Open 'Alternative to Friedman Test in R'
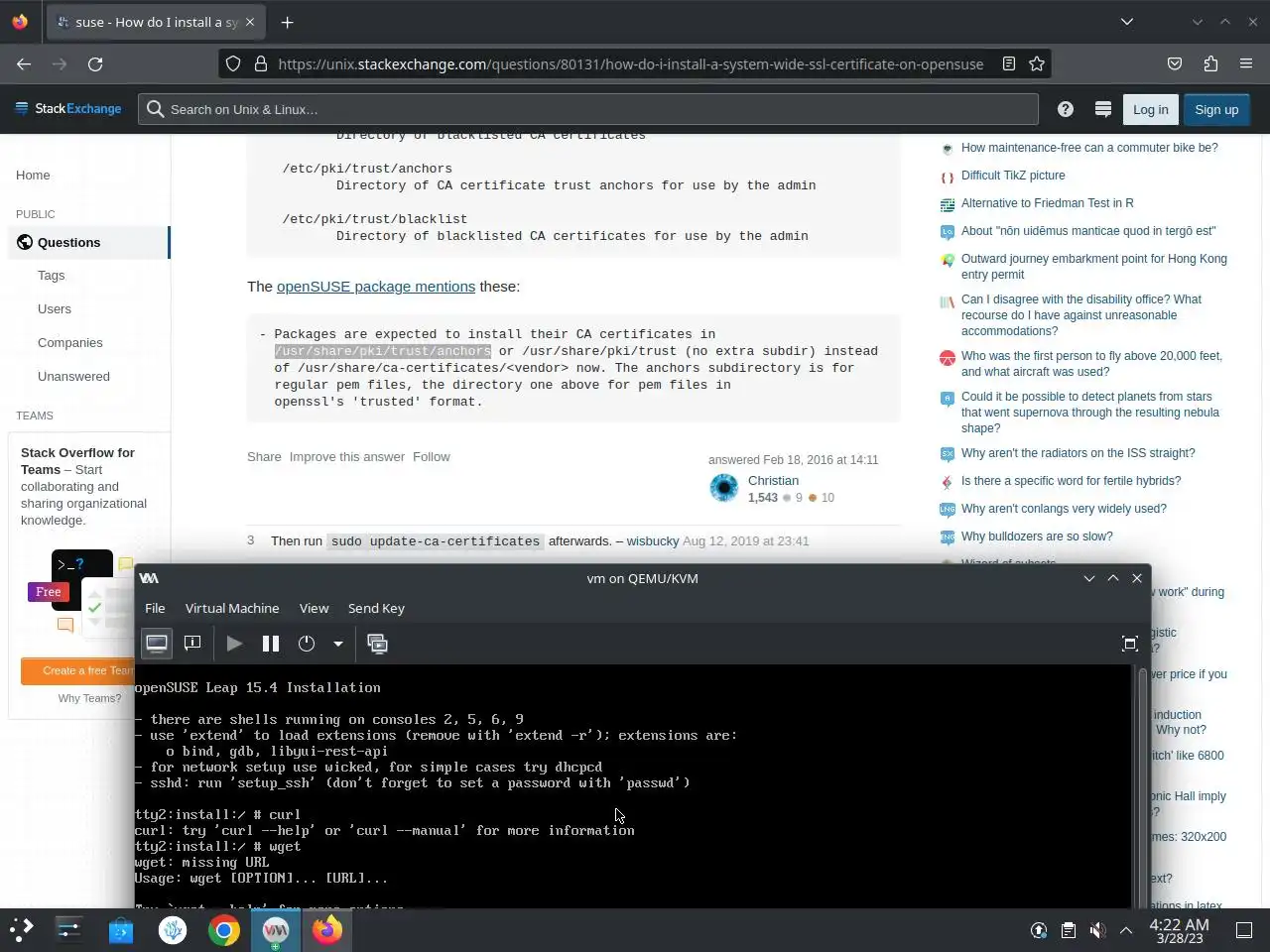 (x=1047, y=203)
